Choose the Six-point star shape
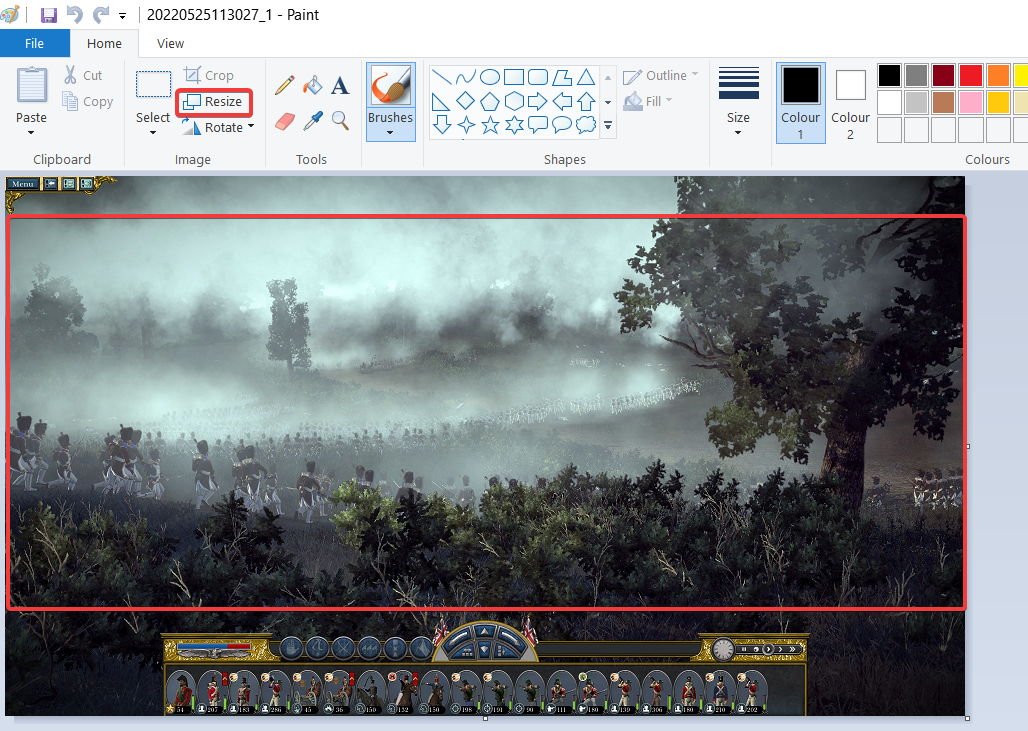 [514, 125]
